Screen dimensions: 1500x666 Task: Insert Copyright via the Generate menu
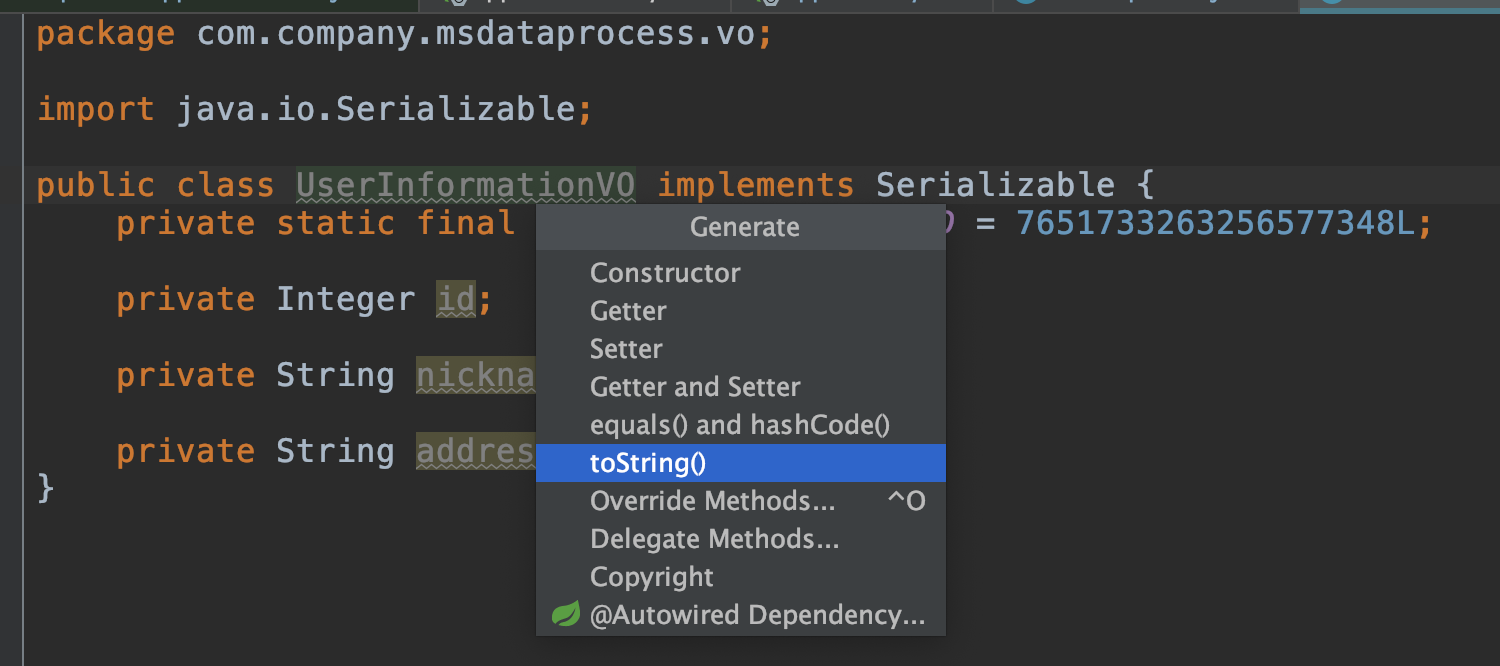651,576
